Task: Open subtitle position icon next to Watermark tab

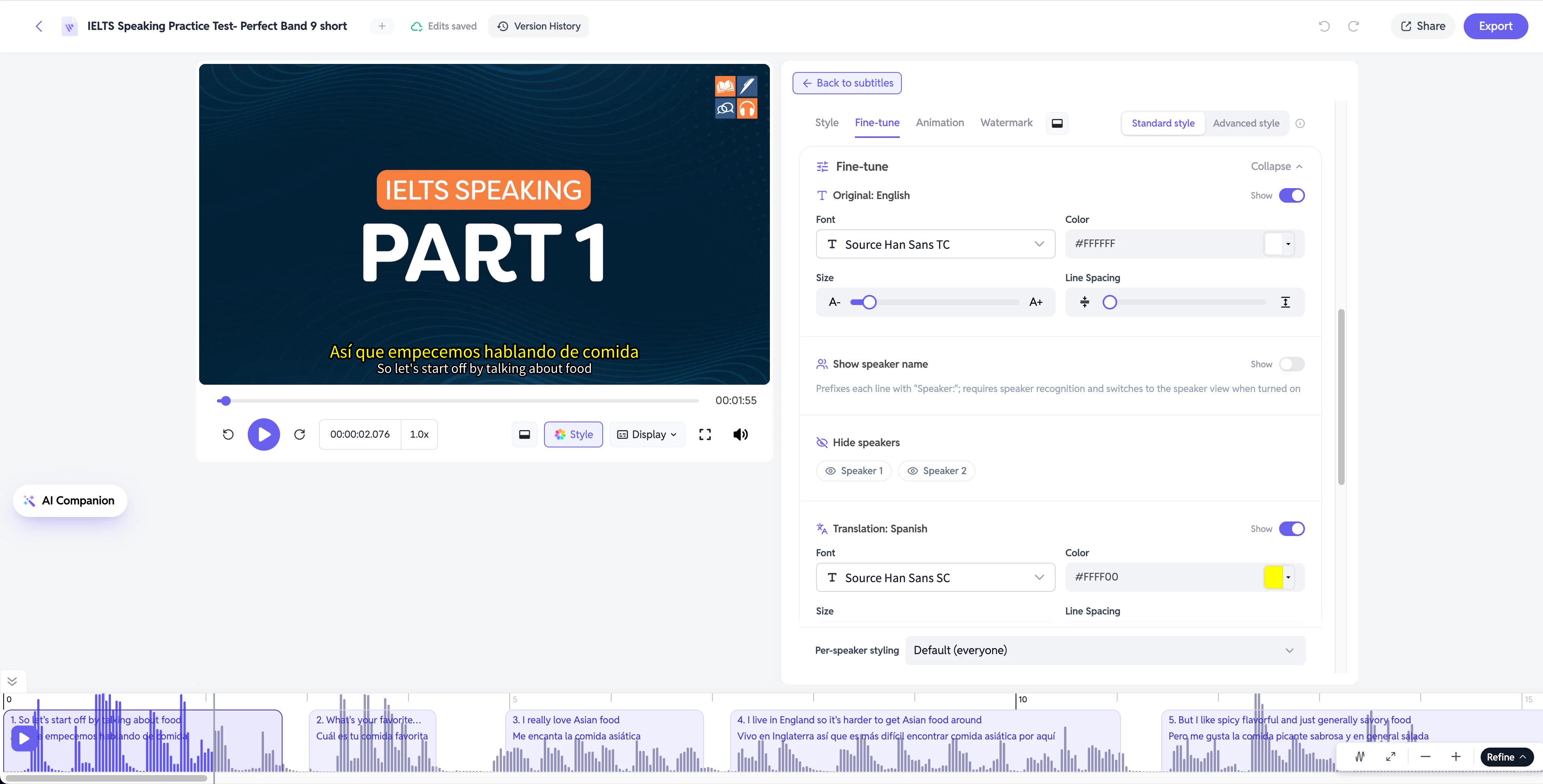Action: pyautogui.click(x=1057, y=123)
